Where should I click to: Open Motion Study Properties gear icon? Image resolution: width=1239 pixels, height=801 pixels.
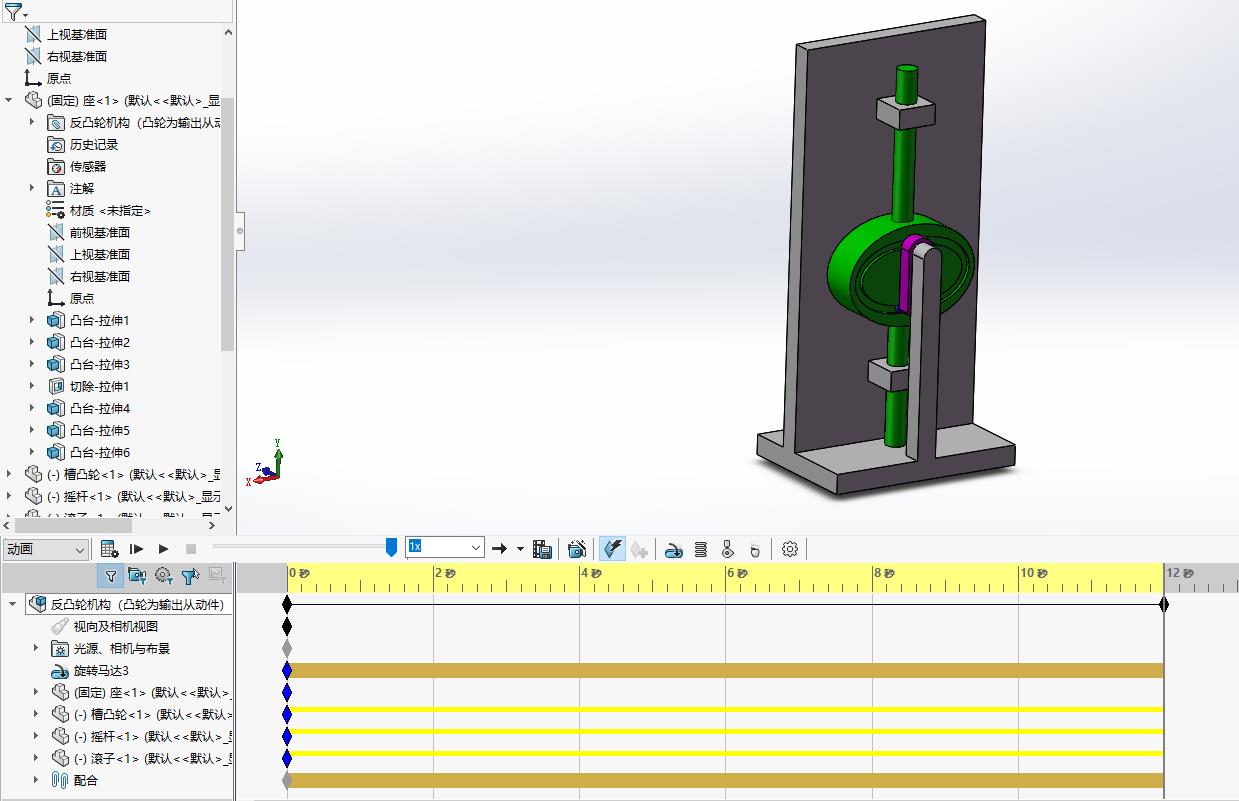coord(790,548)
